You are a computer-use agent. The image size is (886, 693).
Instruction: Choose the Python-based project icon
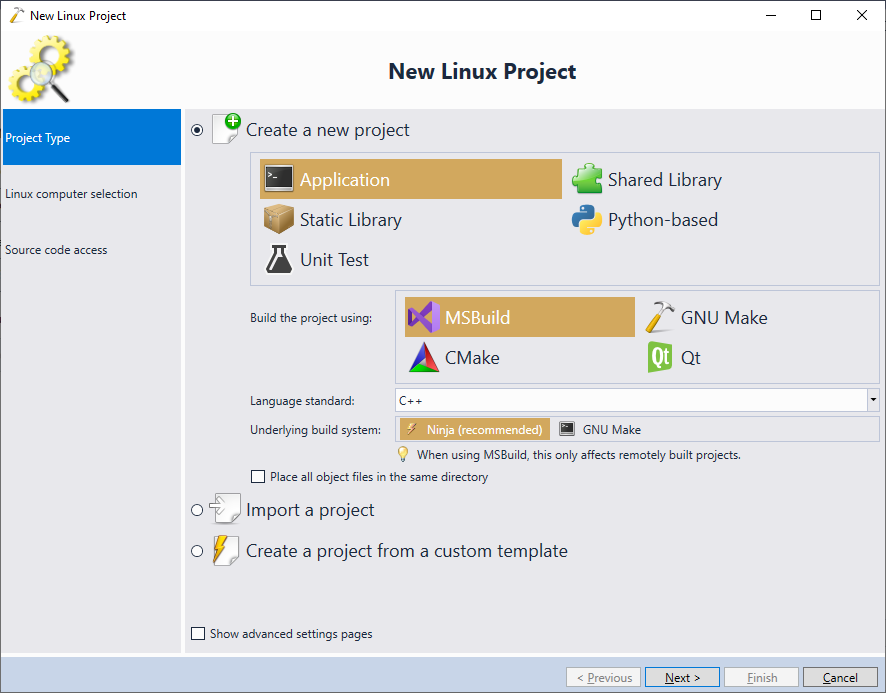[587, 219]
